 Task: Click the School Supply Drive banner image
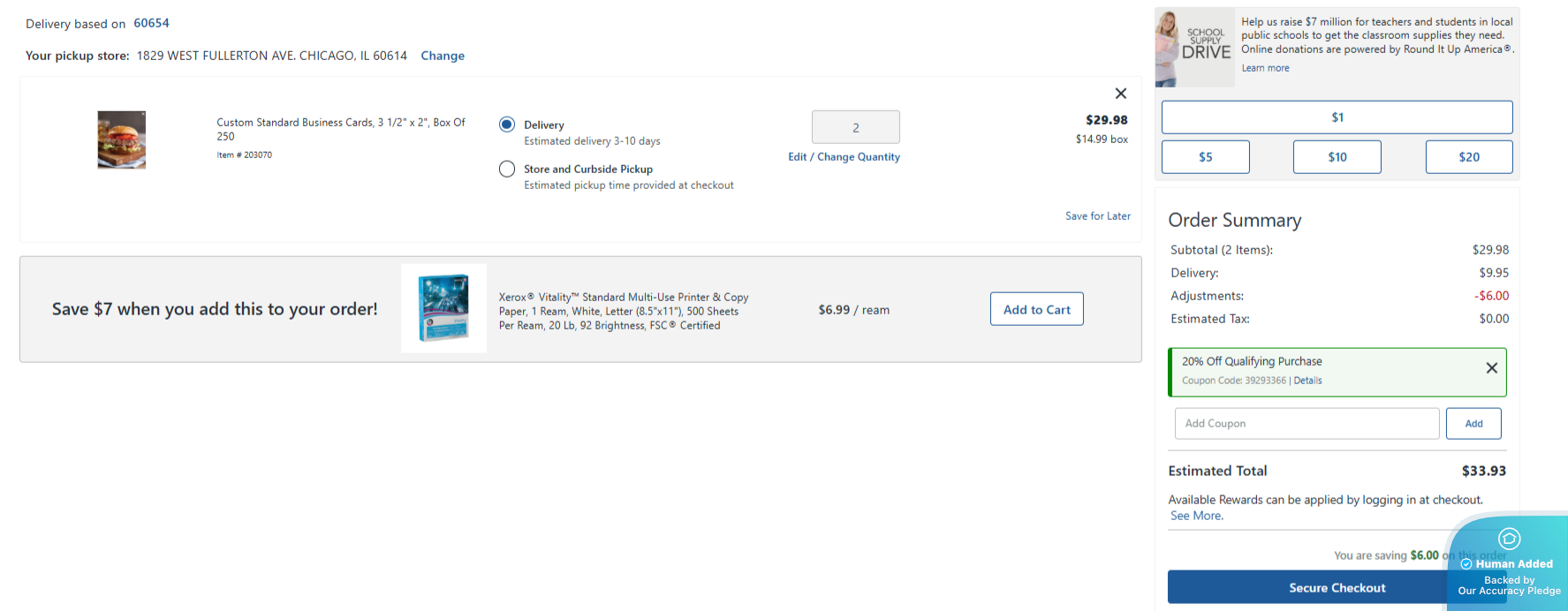tap(1194, 48)
